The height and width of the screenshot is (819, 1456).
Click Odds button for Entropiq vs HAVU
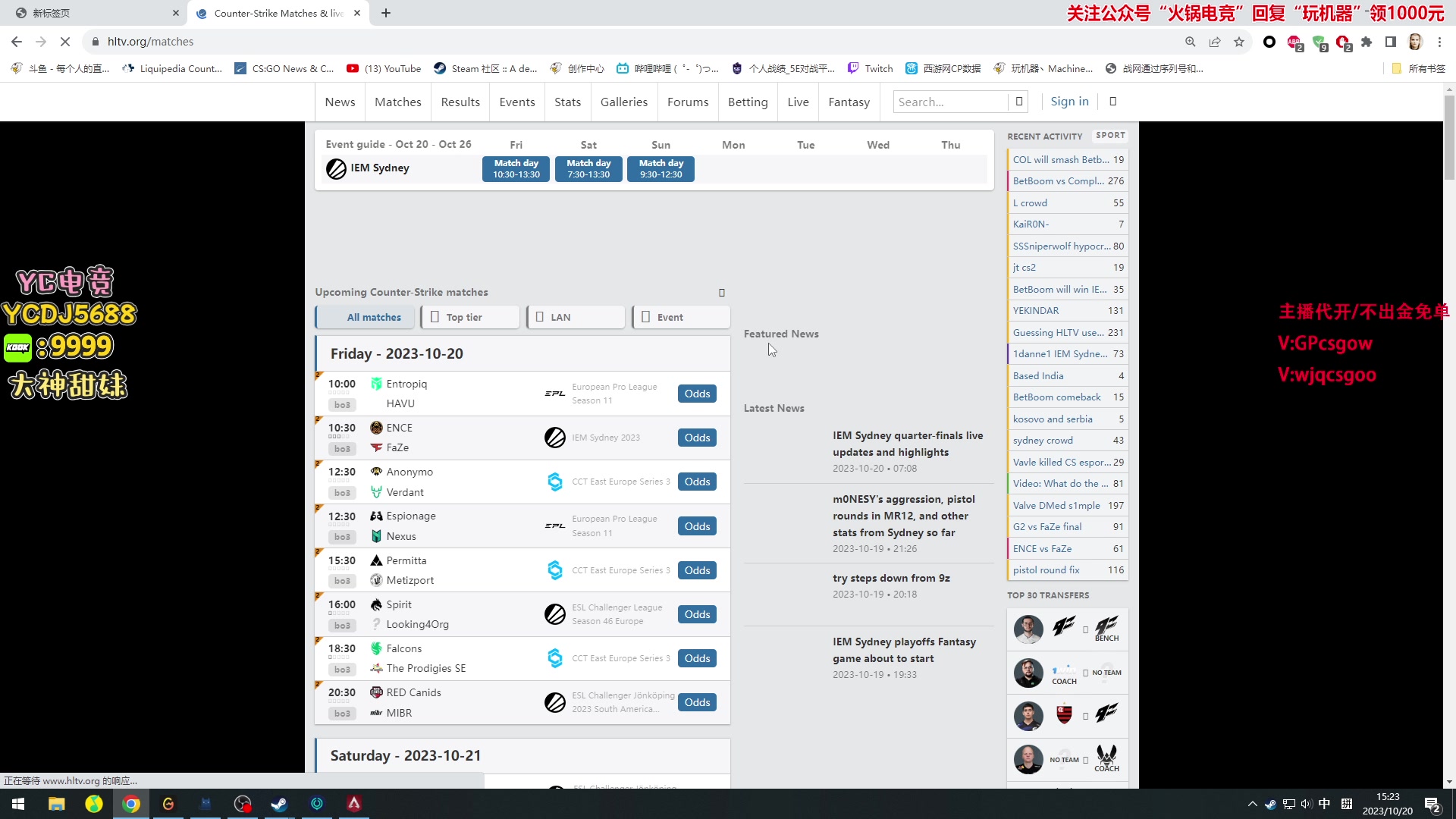[697, 394]
